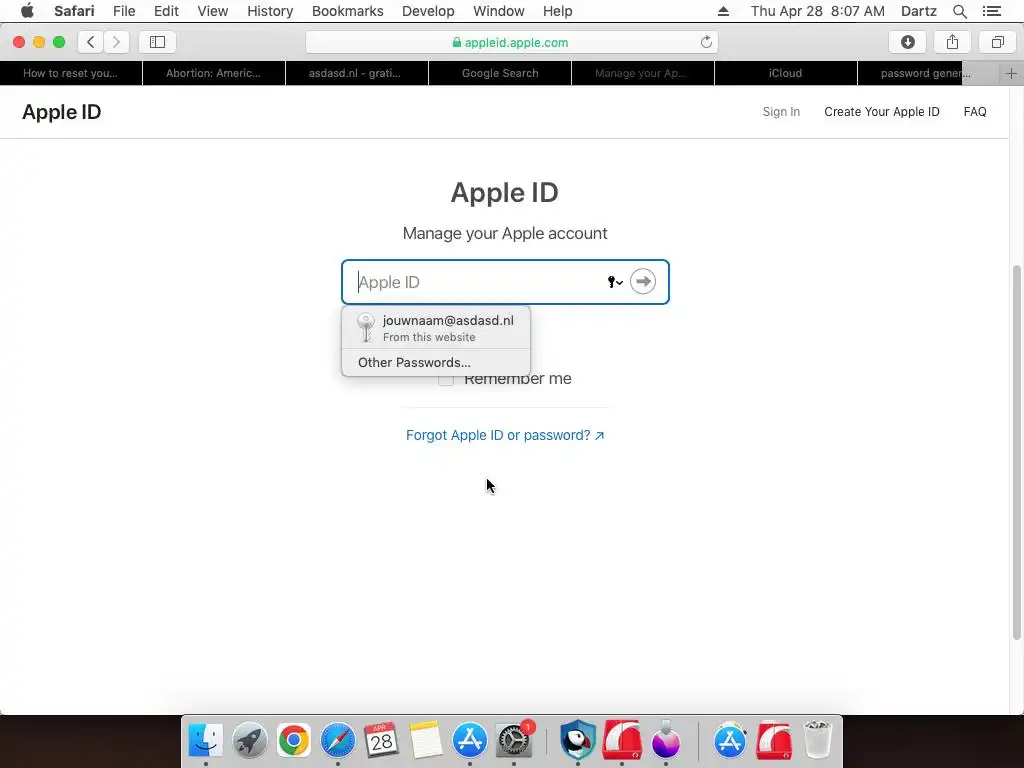The width and height of the screenshot is (1024, 768).
Task: Open the Bookmarks menu
Action: tap(347, 11)
